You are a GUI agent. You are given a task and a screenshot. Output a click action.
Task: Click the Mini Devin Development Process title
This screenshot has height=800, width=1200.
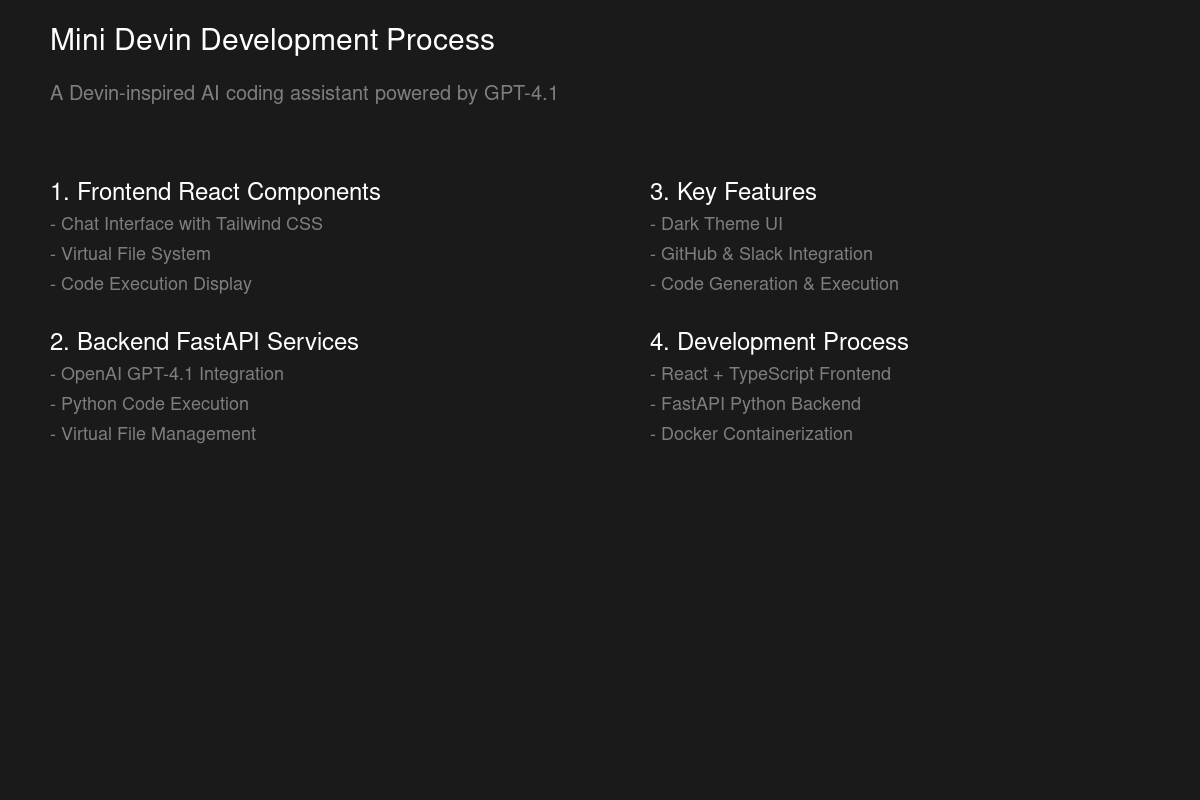(272, 40)
